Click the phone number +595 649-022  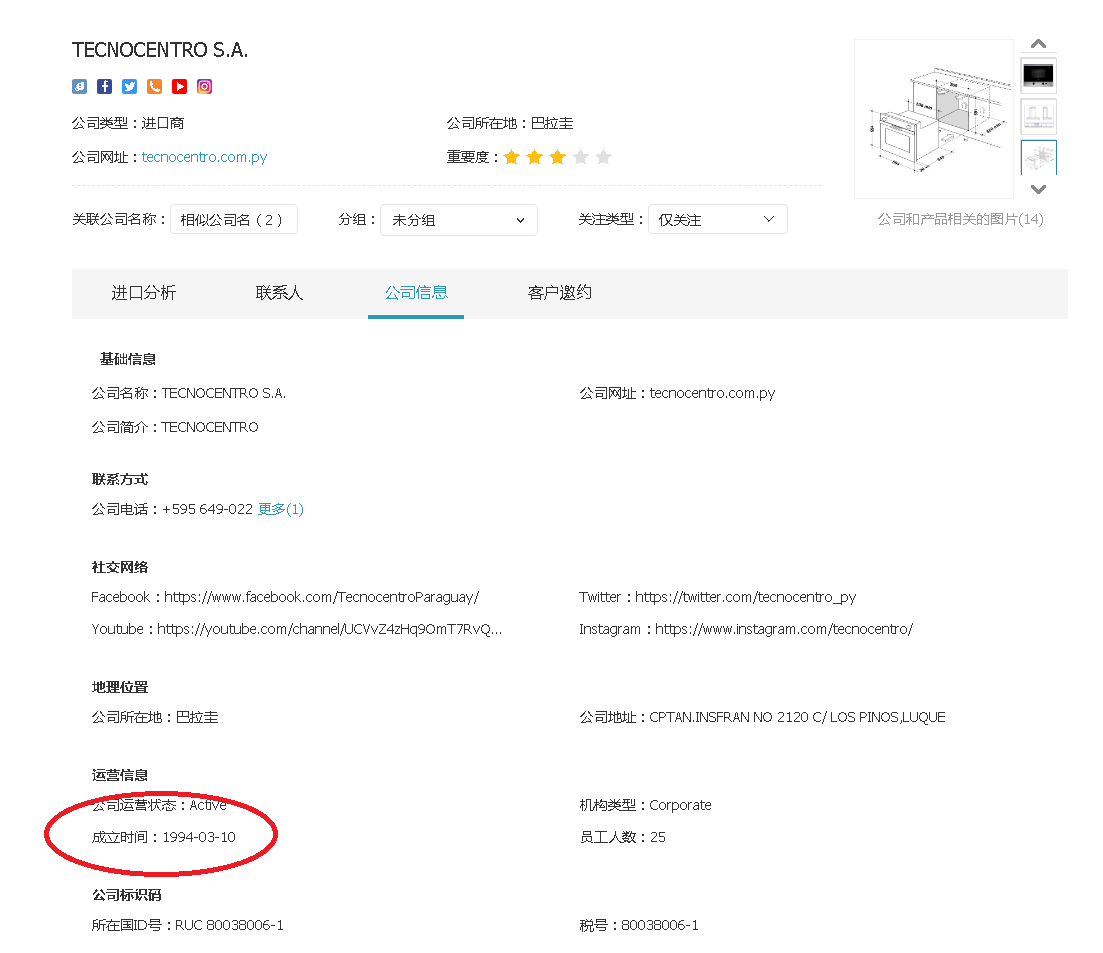pos(207,509)
